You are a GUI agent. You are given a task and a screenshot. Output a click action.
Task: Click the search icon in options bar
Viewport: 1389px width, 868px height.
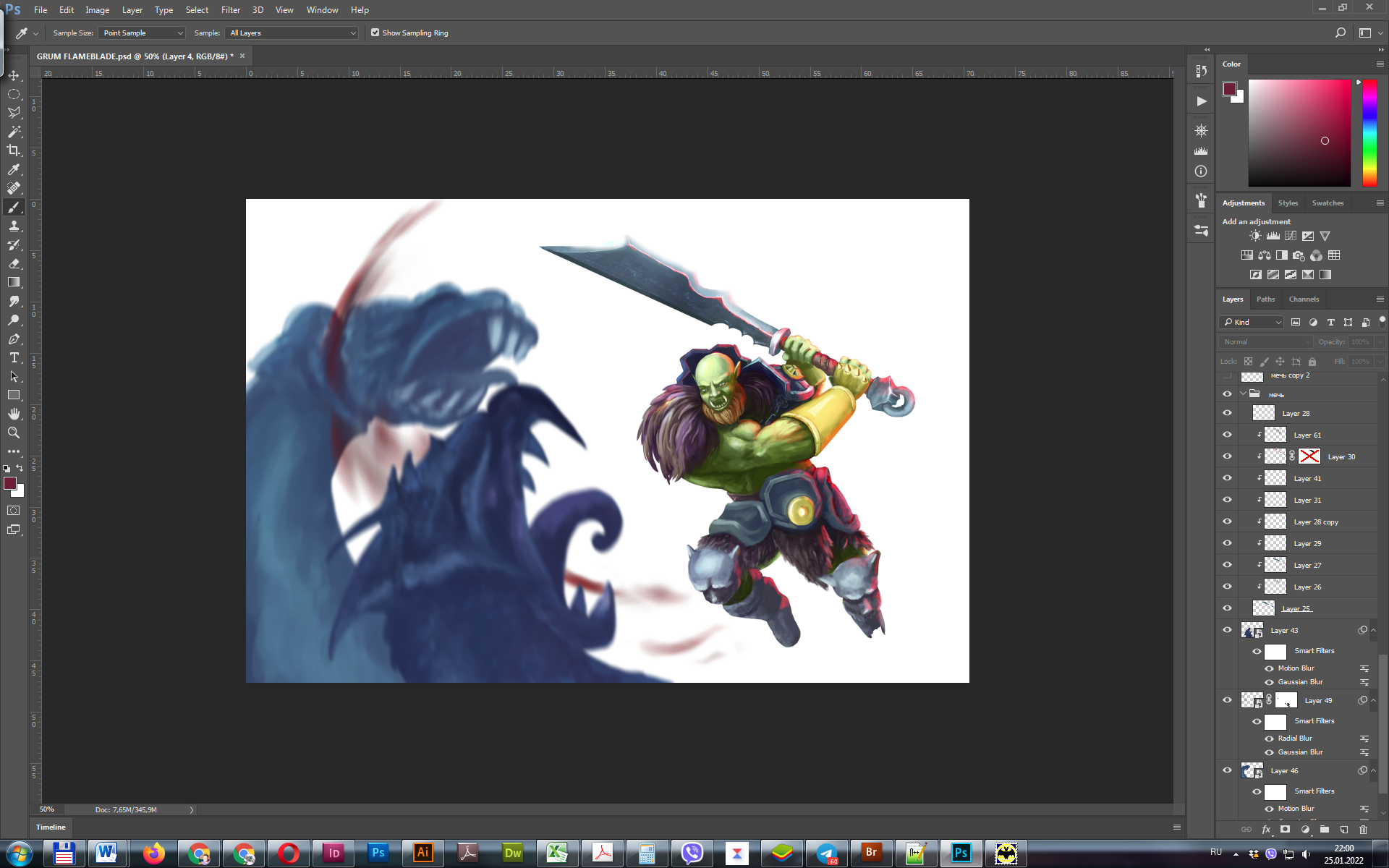1341,33
